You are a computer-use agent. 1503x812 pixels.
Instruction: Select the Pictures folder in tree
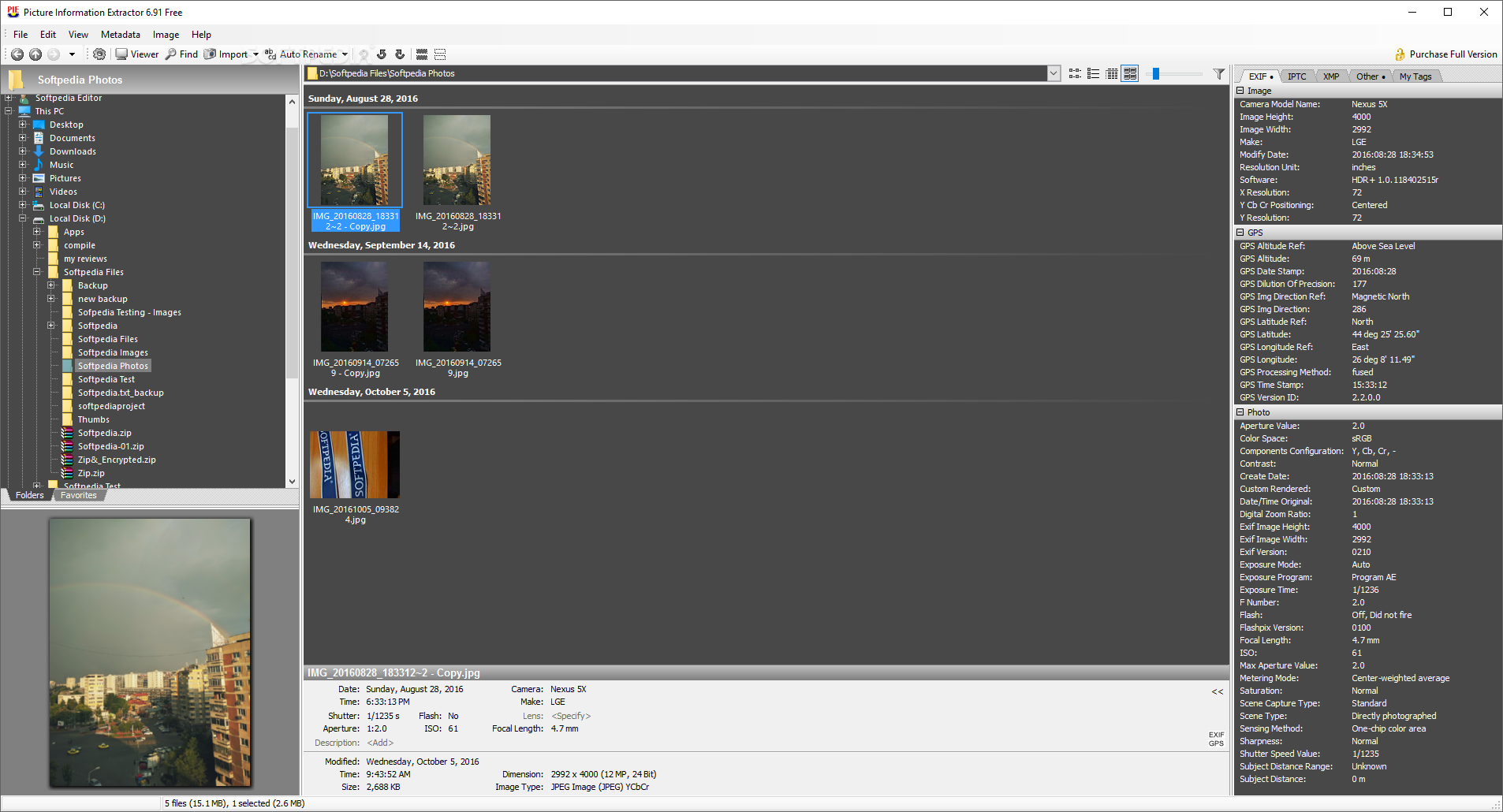tap(65, 178)
